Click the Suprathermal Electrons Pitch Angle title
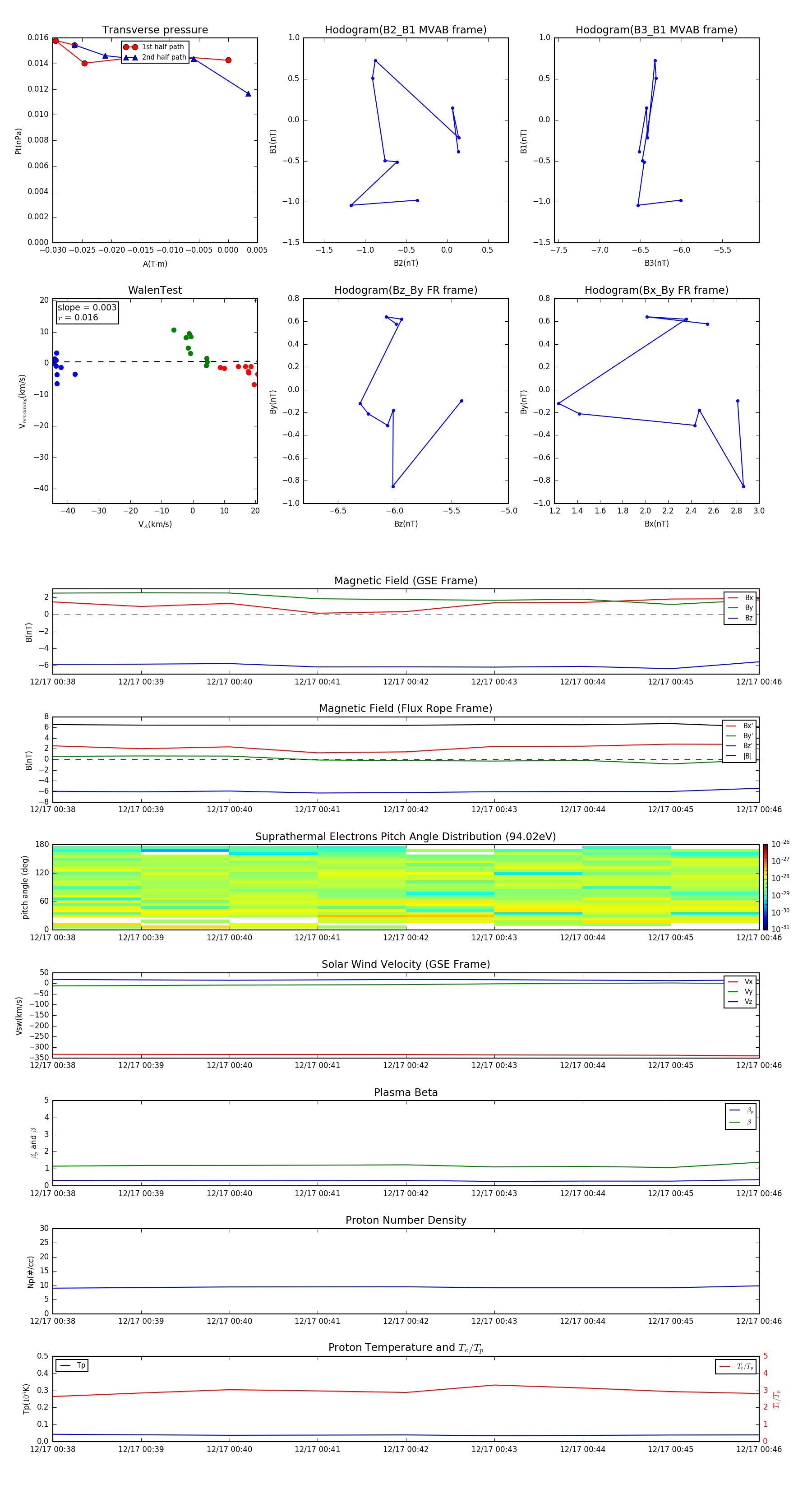812x1489 pixels. point(406,837)
